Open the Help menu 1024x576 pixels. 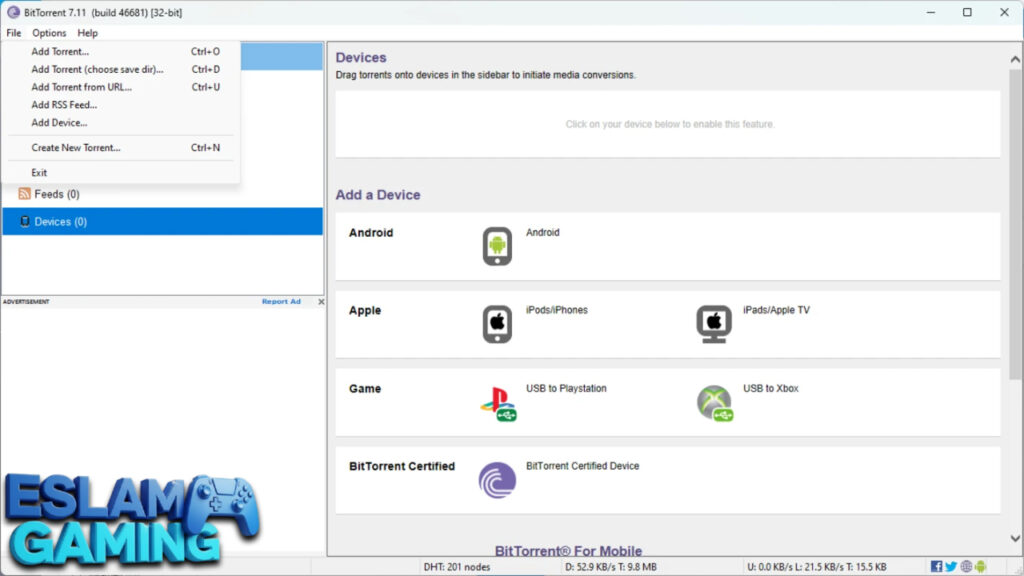(88, 33)
